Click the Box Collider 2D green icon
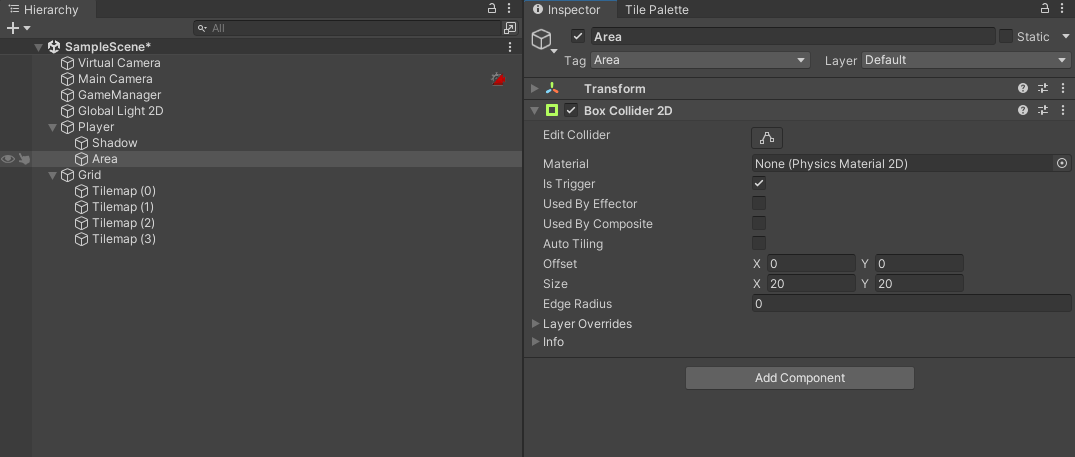Viewport: 1075px width, 457px height. [552, 110]
